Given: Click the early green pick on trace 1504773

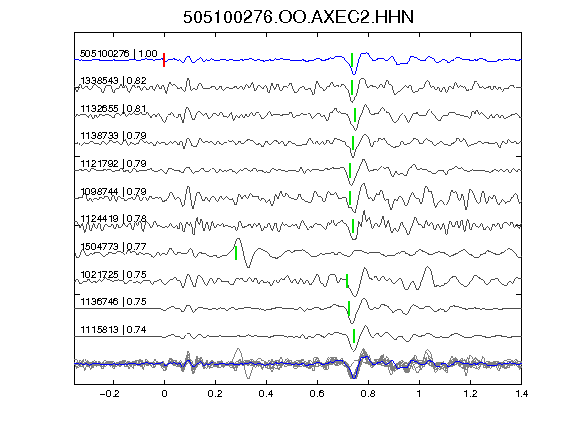Looking at the screenshot, I should point(236,253).
